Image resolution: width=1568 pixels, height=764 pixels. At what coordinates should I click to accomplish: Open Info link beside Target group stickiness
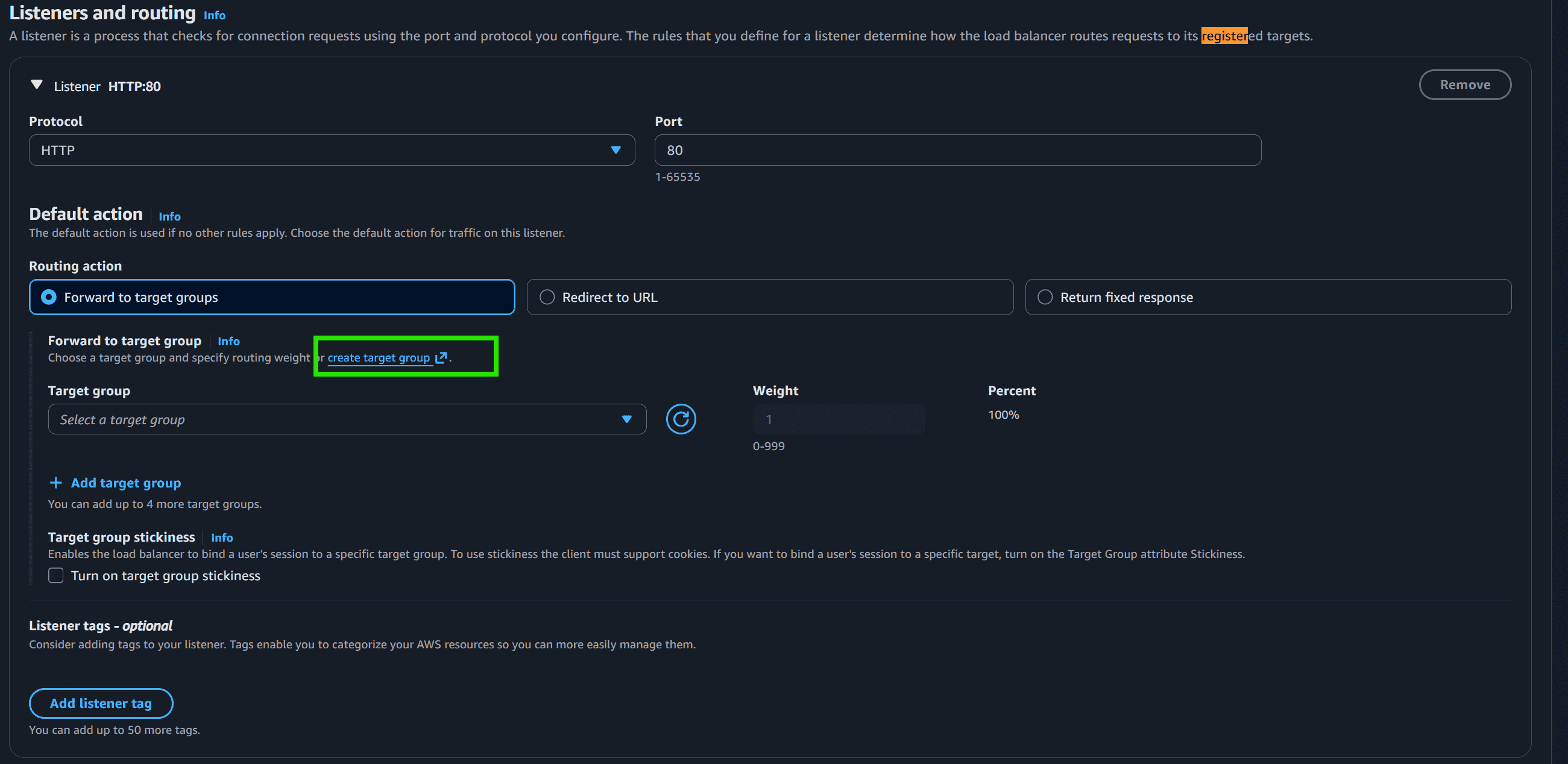222,537
